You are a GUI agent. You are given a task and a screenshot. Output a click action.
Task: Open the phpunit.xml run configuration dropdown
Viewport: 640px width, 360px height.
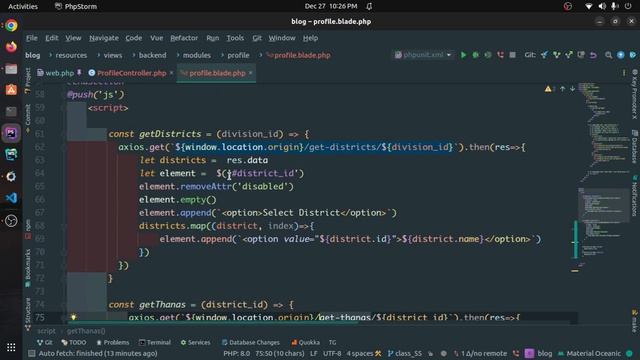point(423,55)
